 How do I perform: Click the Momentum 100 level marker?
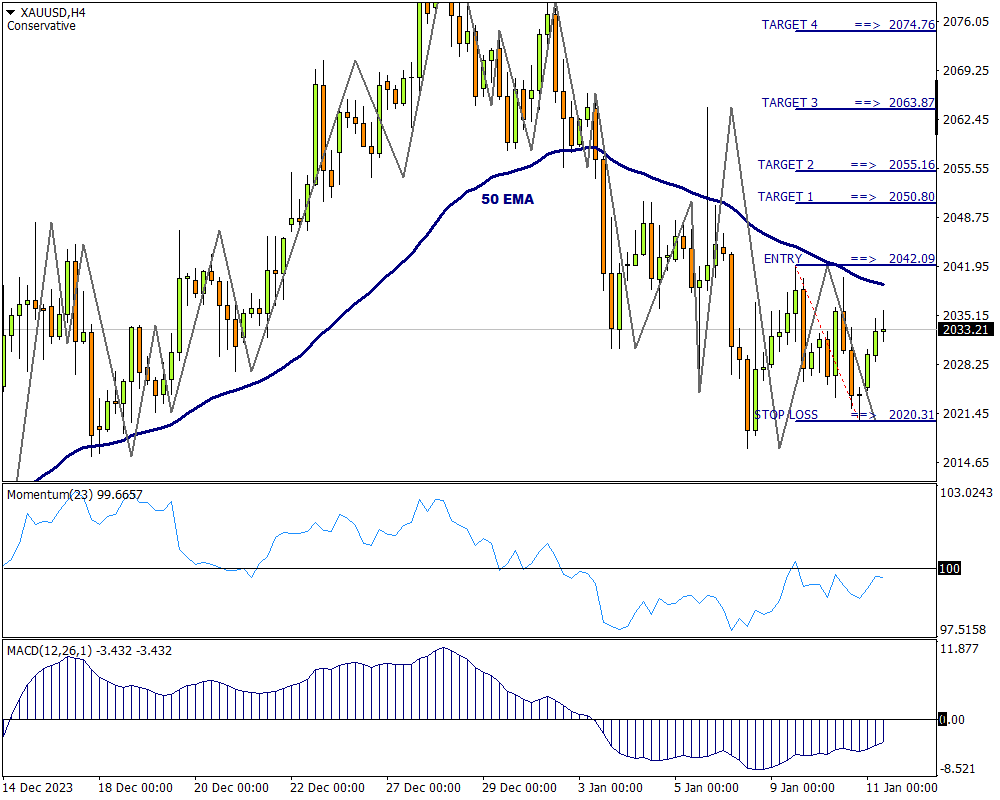coord(948,569)
